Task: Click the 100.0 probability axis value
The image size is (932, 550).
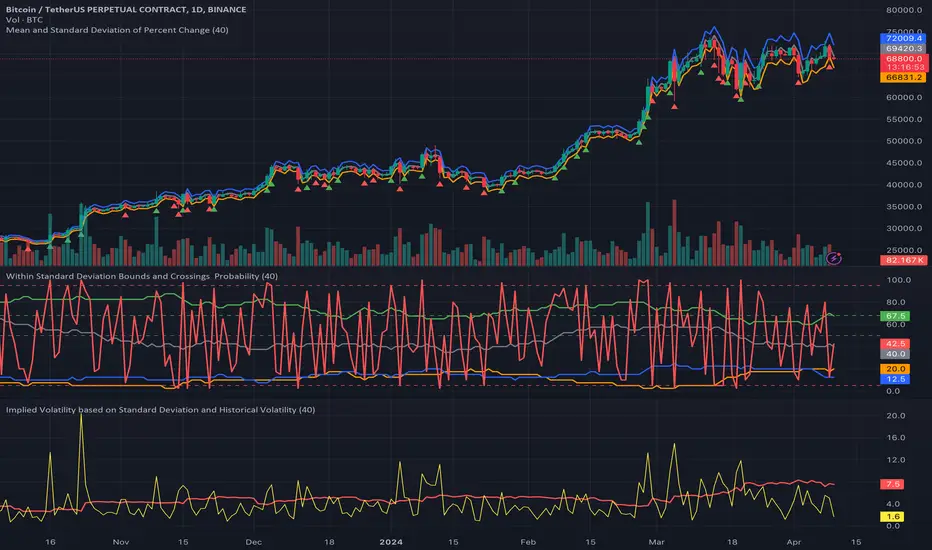Action: pyautogui.click(x=898, y=279)
